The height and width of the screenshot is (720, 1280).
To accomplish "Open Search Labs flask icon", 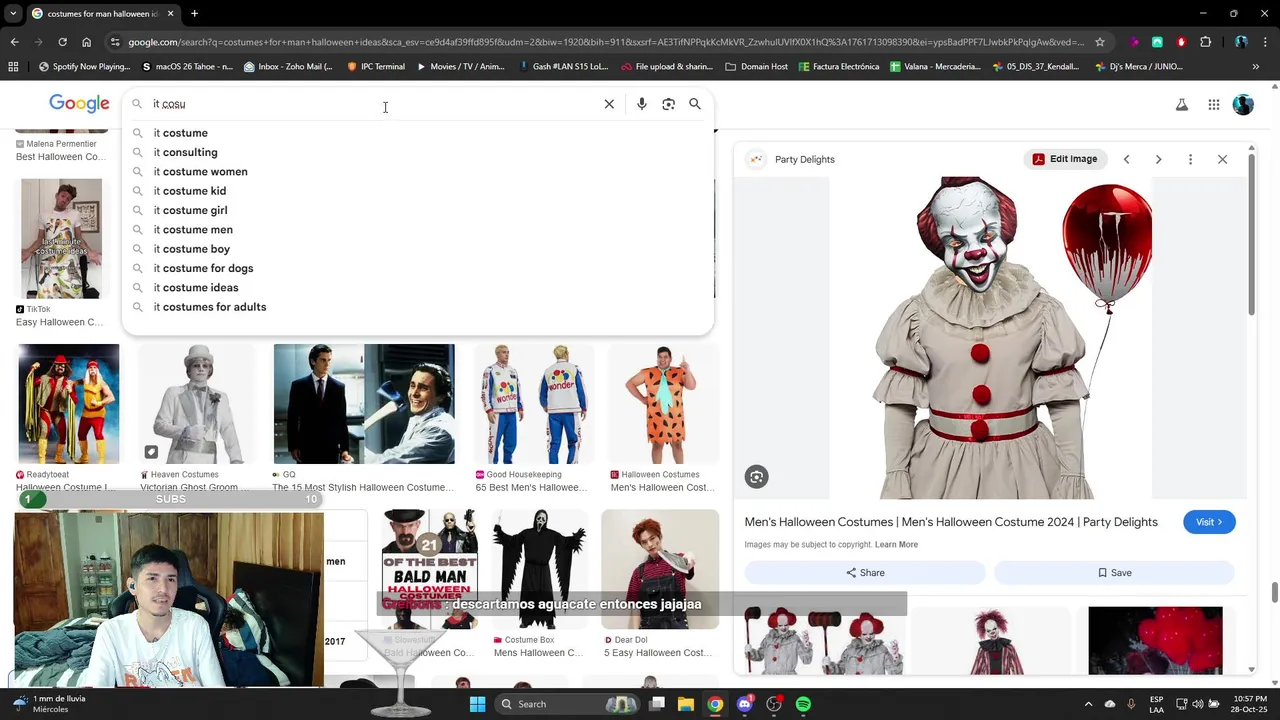I will [x=1182, y=104].
